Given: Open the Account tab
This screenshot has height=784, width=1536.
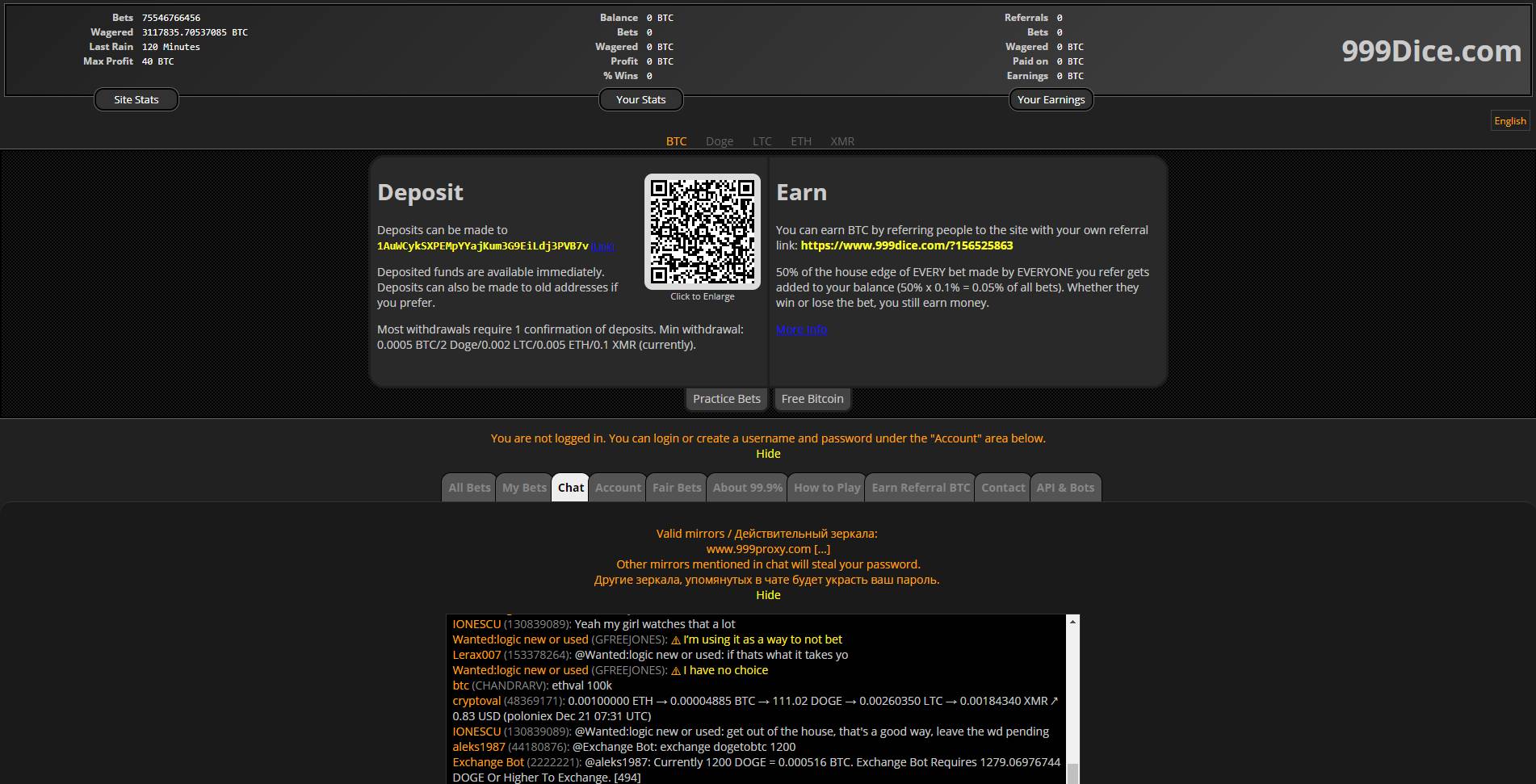Looking at the screenshot, I should [x=618, y=488].
